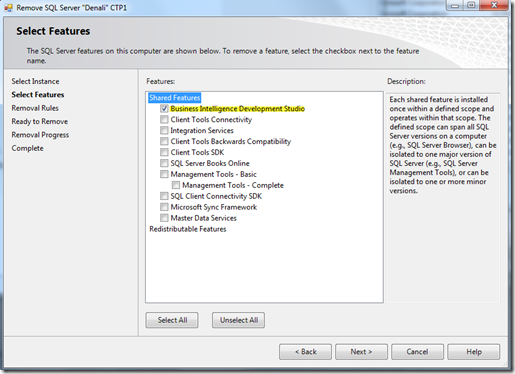
Task: Open Help for this wizard
Action: click(474, 352)
